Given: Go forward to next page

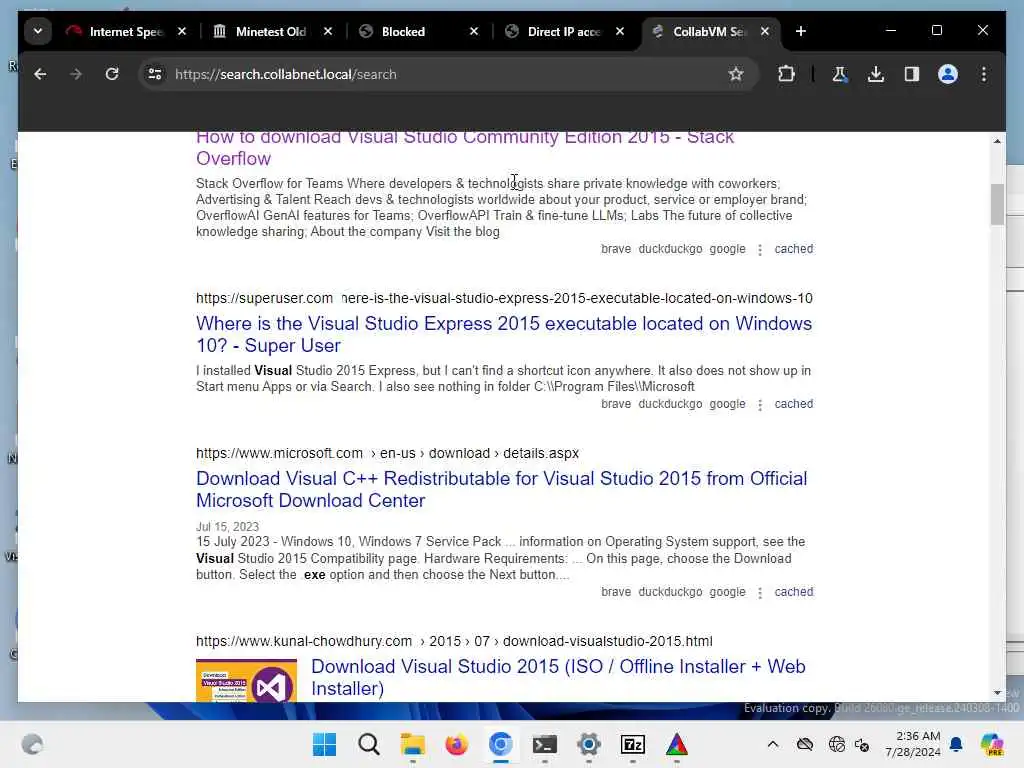Looking at the screenshot, I should [76, 74].
